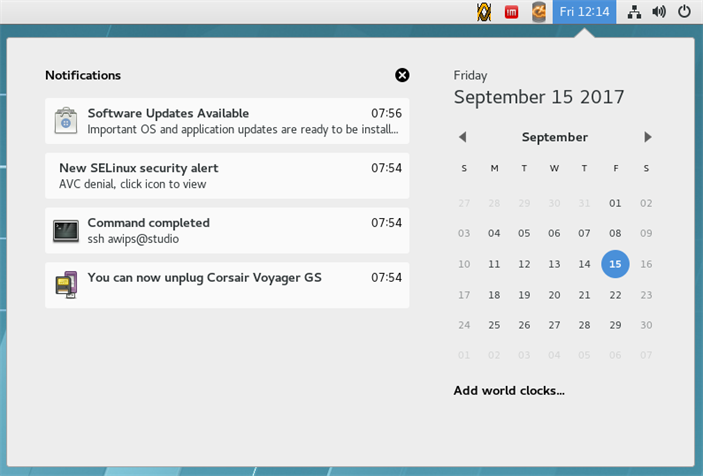Image resolution: width=703 pixels, height=476 pixels.
Task: Click the red IM tray icon
Action: pyautogui.click(x=511, y=12)
